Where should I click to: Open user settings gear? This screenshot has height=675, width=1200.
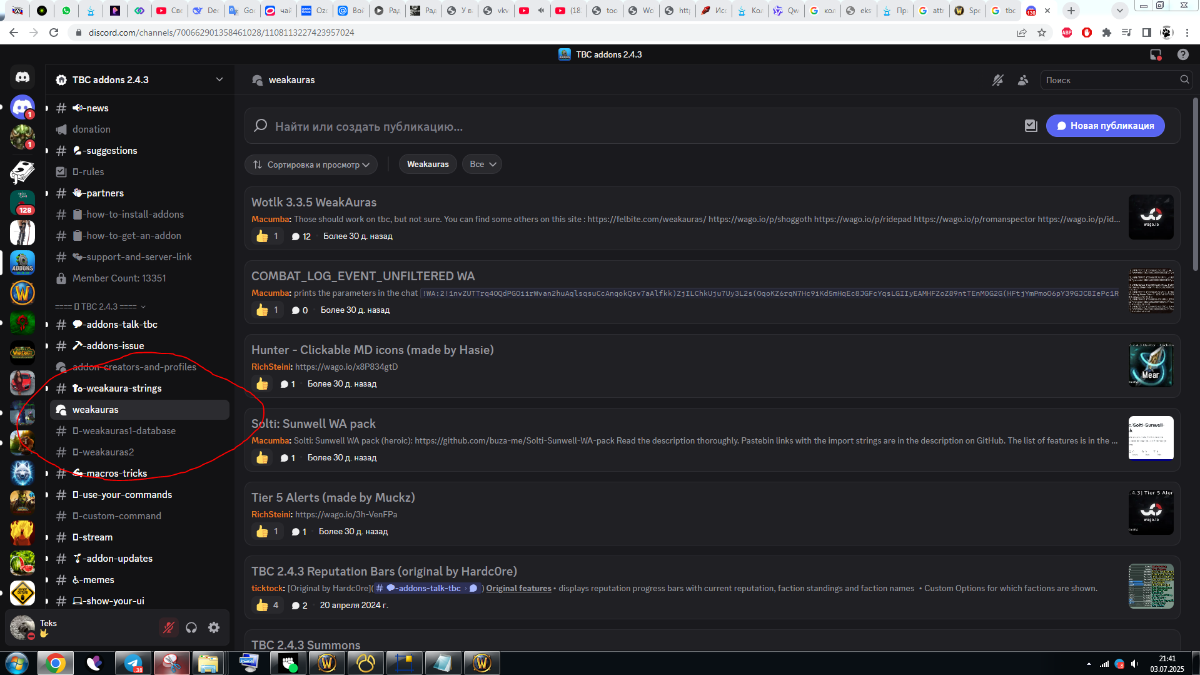213,627
